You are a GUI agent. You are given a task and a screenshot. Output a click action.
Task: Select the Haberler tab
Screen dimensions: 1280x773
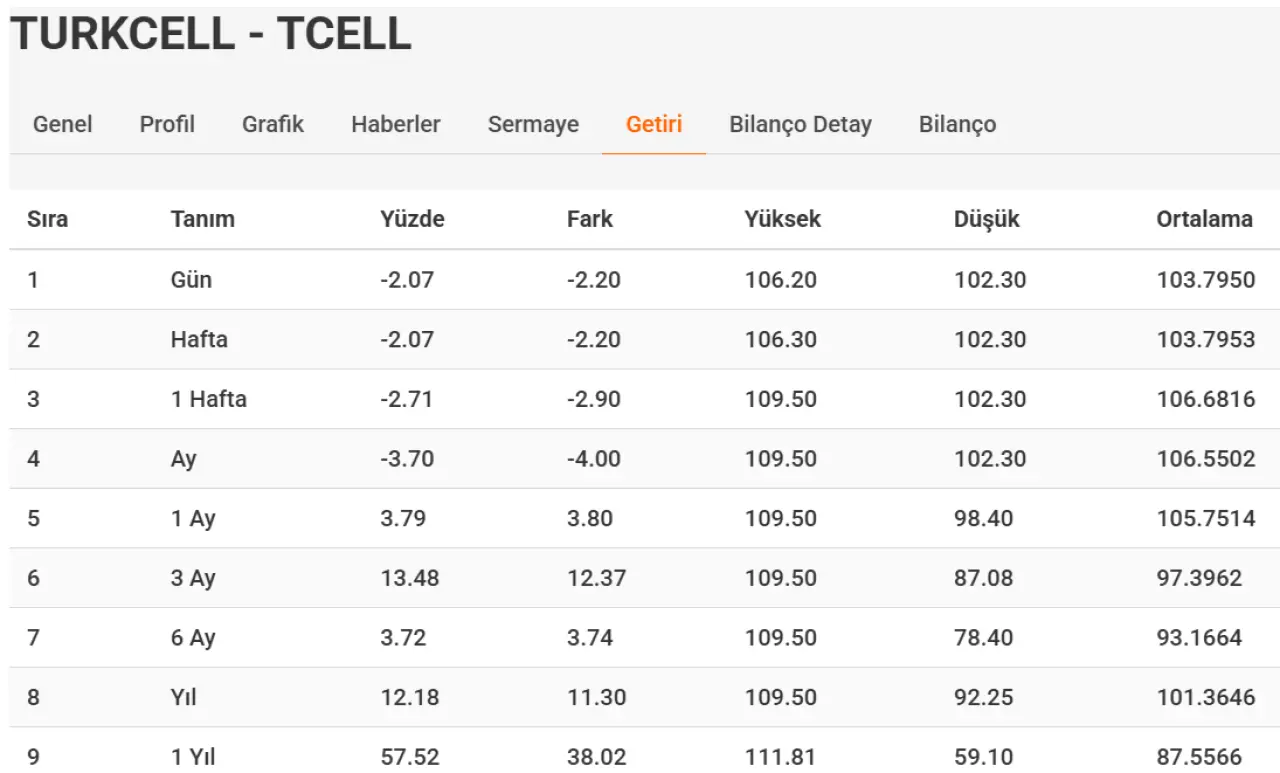tap(396, 124)
